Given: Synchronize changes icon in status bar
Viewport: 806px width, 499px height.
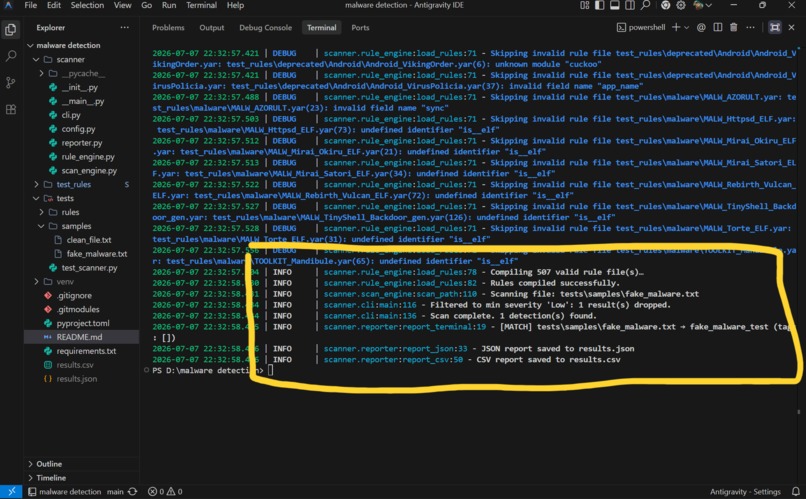Looking at the screenshot, I should (133, 492).
